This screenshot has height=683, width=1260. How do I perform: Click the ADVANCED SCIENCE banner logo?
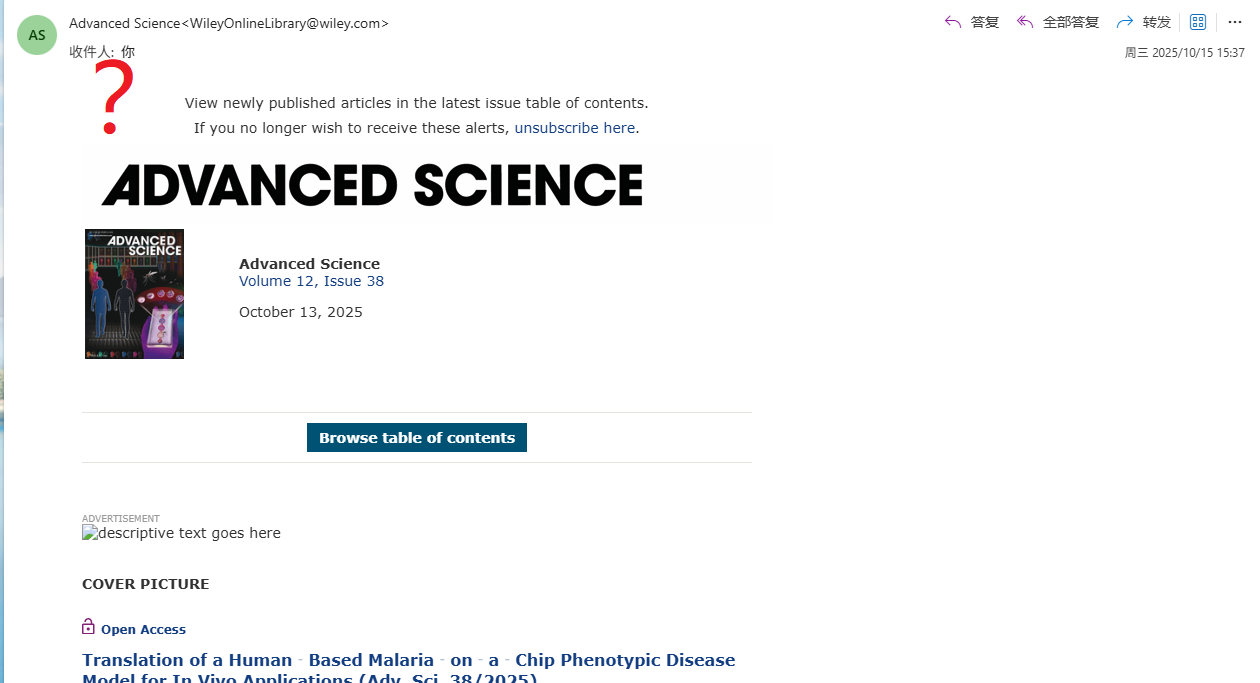[x=372, y=185]
